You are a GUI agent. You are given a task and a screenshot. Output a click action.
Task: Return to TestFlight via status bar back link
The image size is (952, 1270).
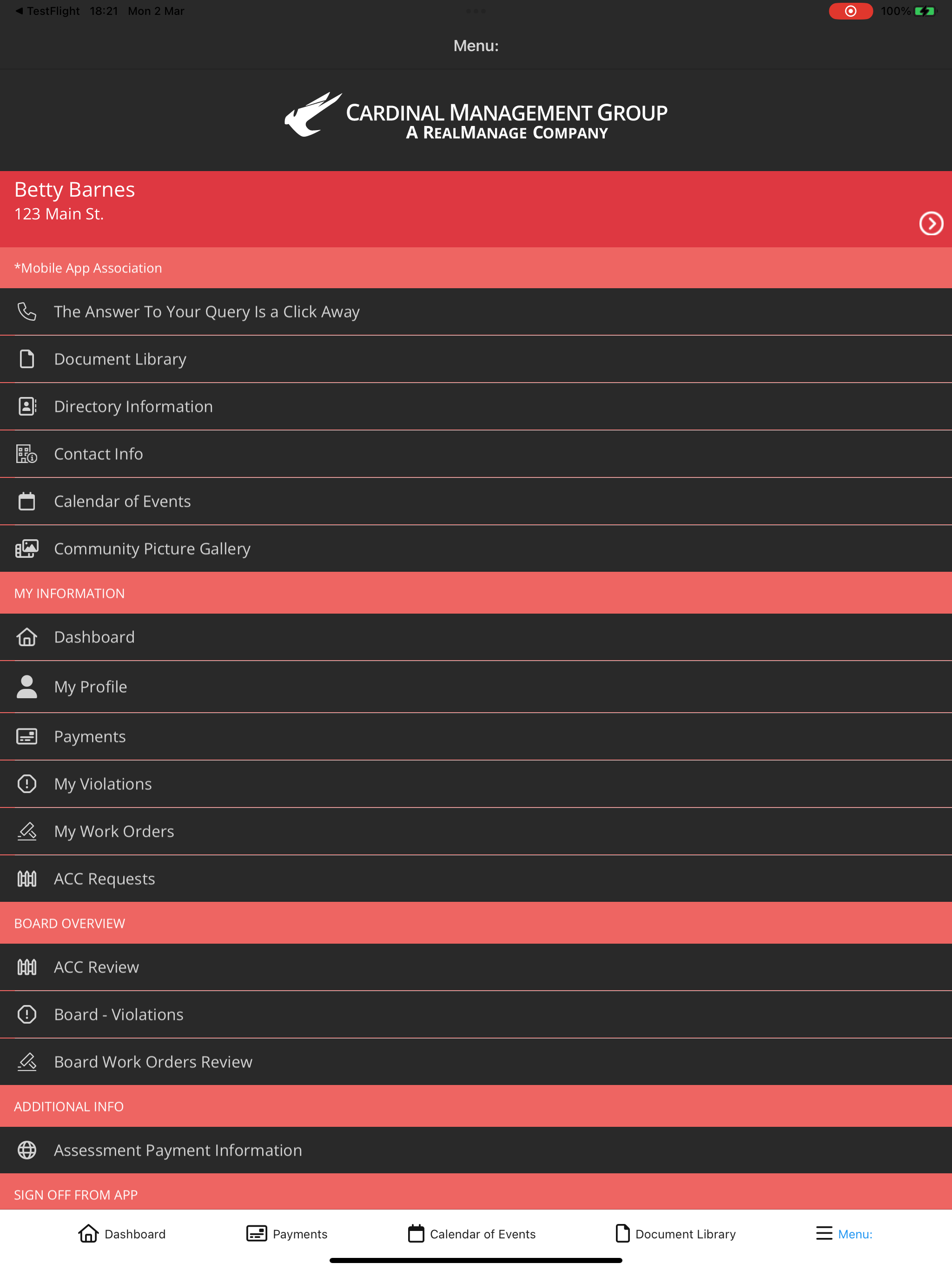click(47, 11)
